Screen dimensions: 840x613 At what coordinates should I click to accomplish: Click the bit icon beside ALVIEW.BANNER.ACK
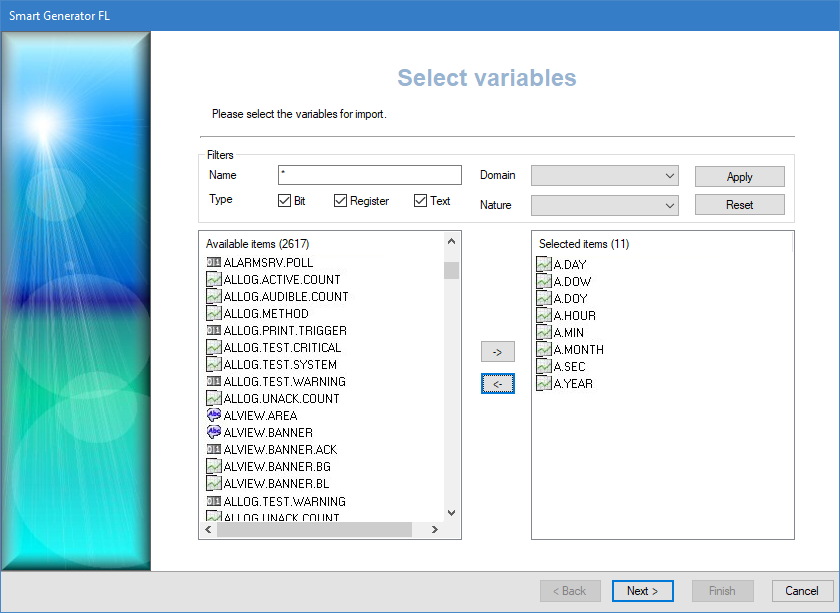pos(214,449)
